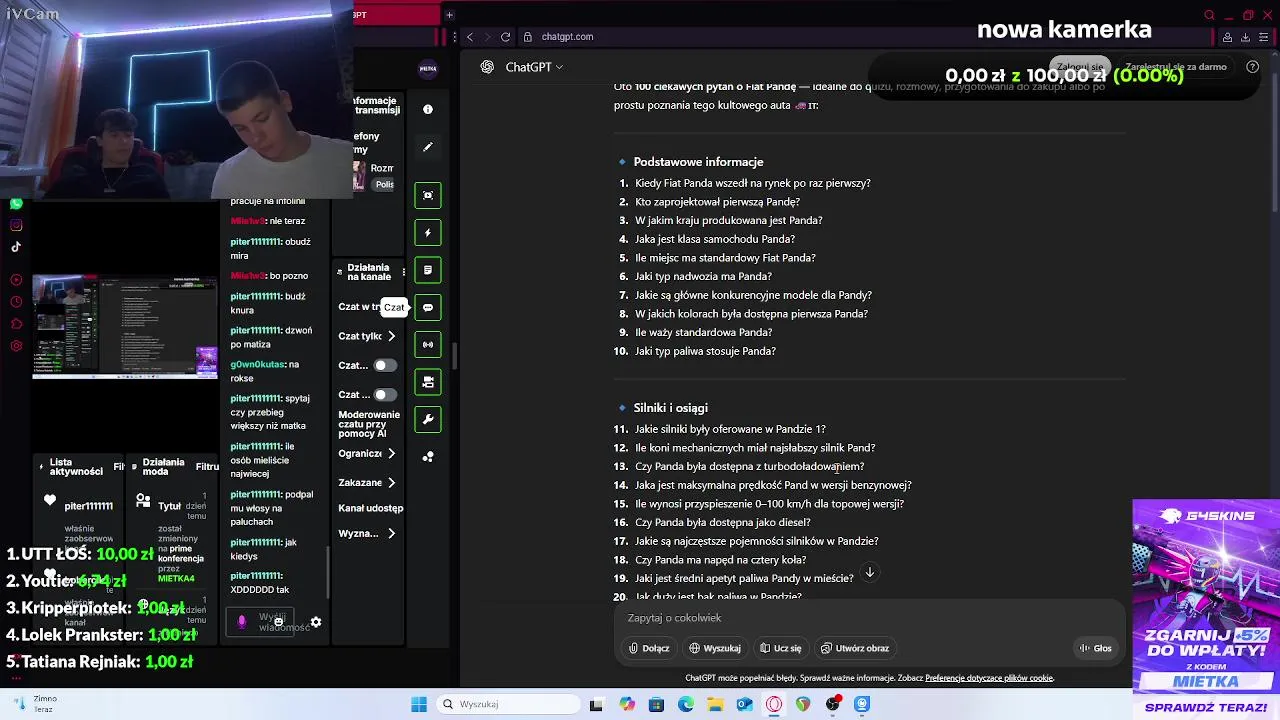Go back in browser
This screenshot has width=1280, height=720.
tap(470, 37)
